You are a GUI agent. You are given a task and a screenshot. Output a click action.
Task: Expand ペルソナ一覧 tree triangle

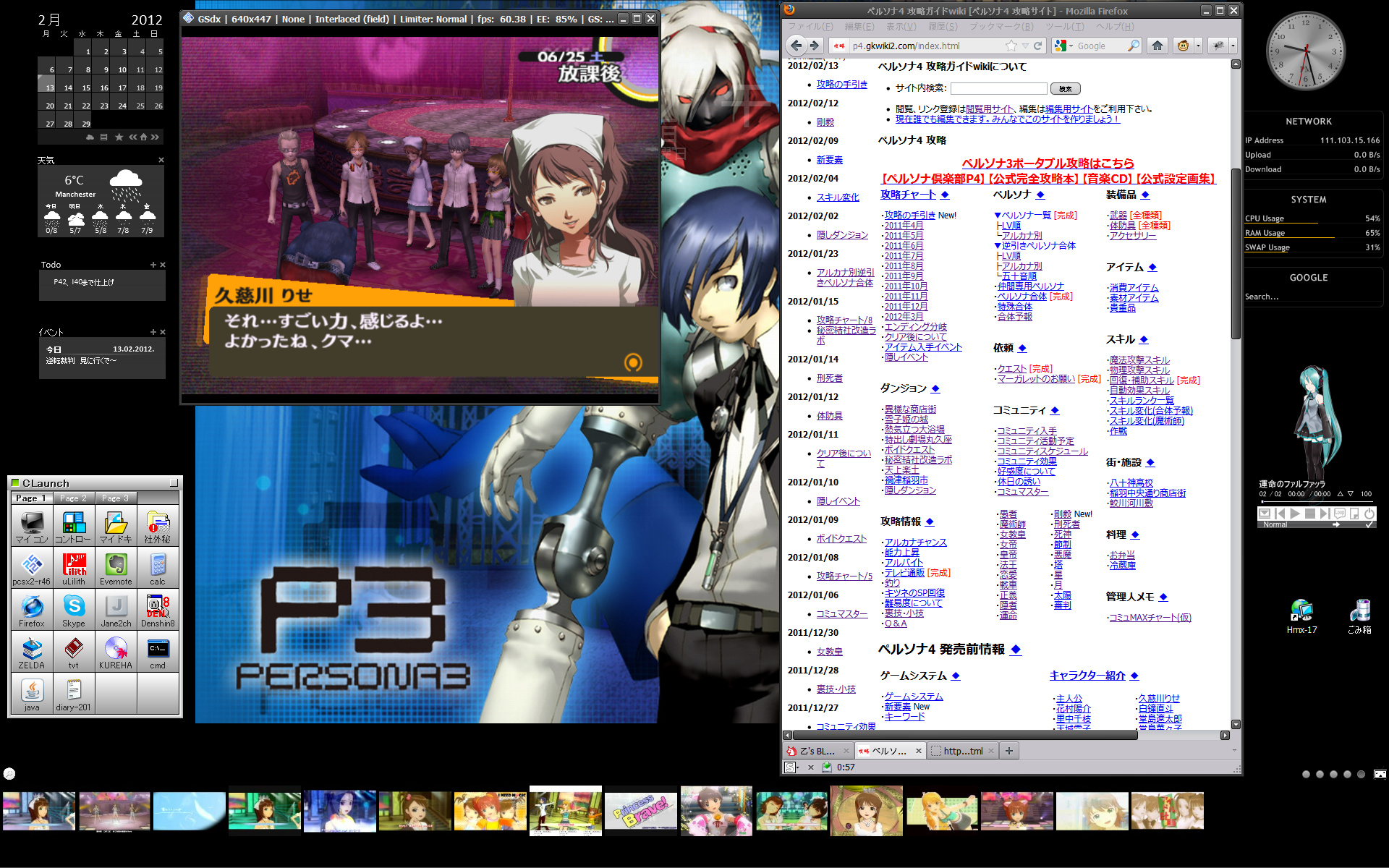[x=998, y=216]
